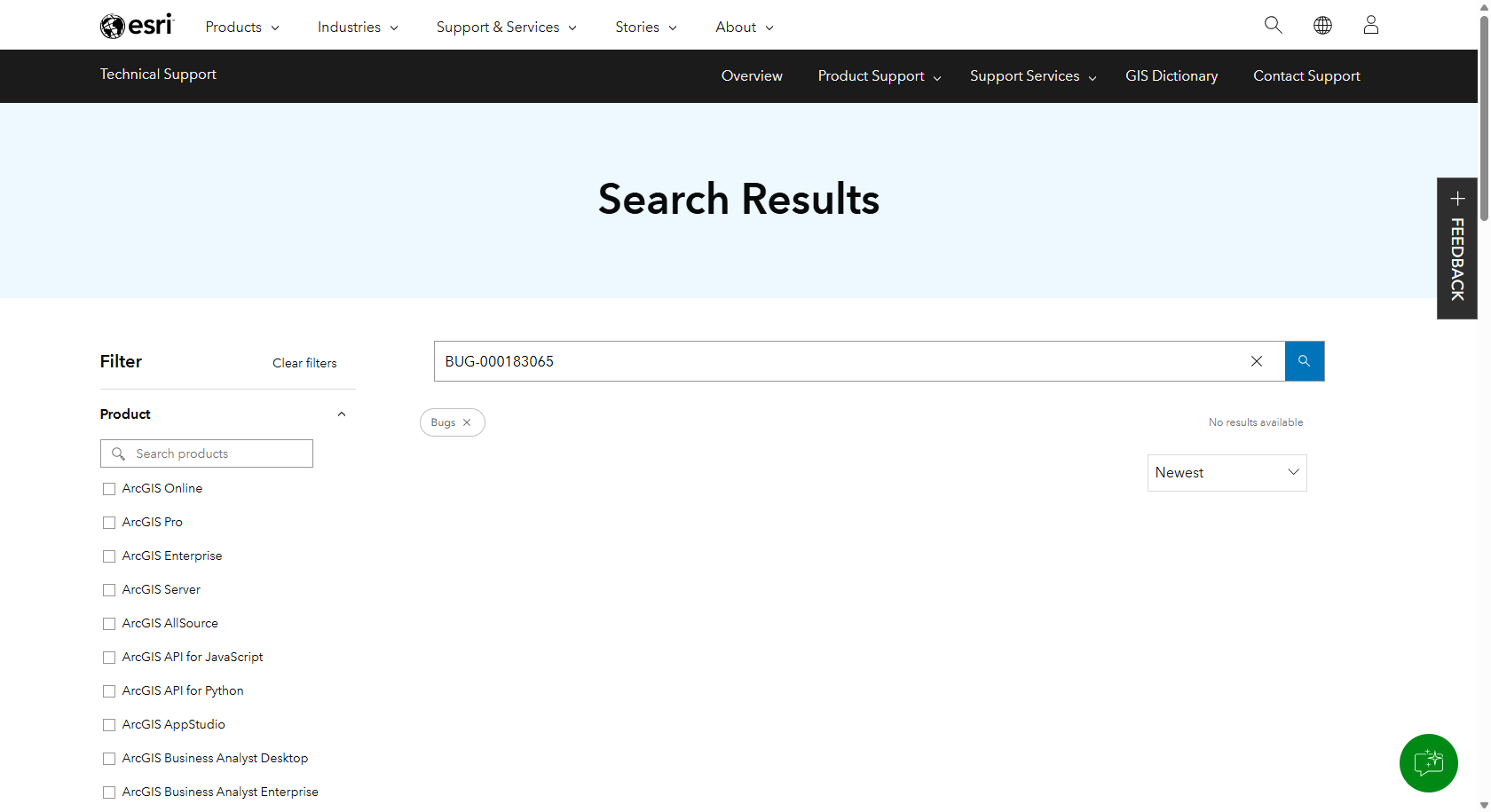Go to the Overview tab
The image size is (1491, 812).
(752, 76)
